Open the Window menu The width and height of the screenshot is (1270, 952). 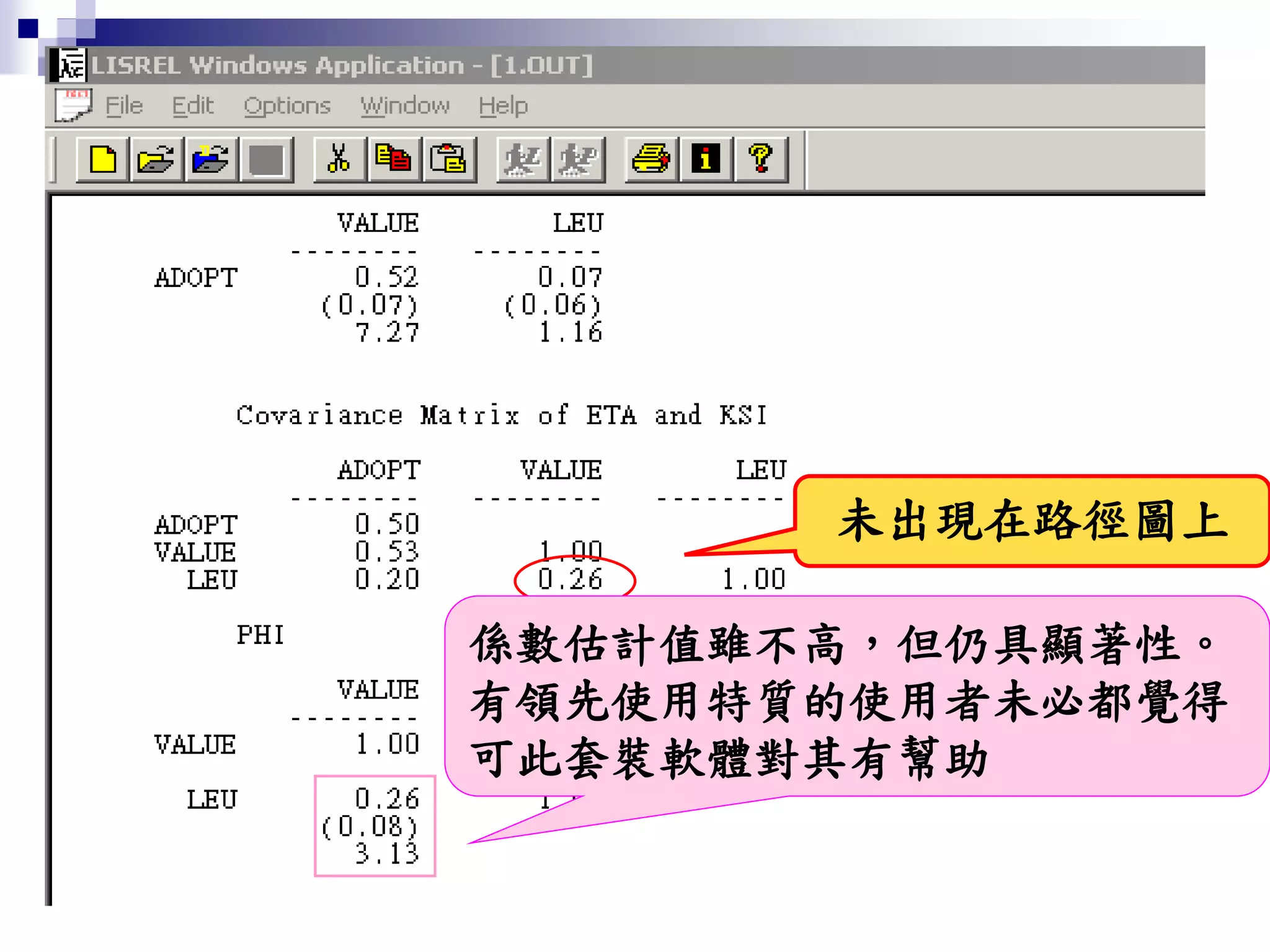tap(405, 106)
